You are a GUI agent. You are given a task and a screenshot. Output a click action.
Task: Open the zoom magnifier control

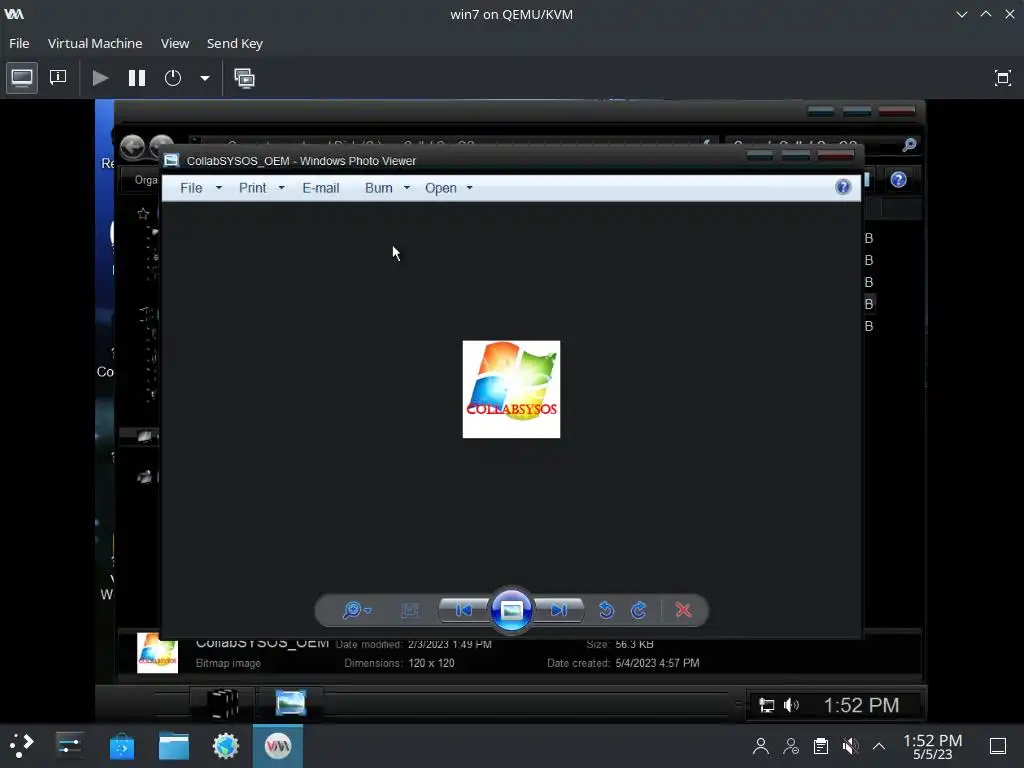[357, 610]
